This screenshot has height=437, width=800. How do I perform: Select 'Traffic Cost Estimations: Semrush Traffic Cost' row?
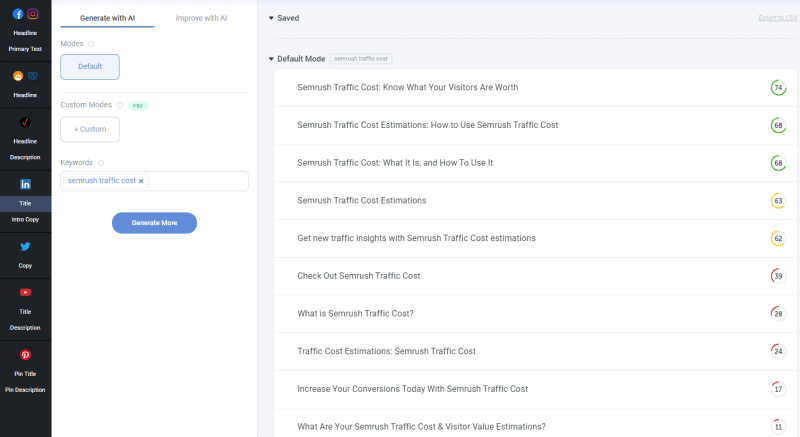click(535, 351)
